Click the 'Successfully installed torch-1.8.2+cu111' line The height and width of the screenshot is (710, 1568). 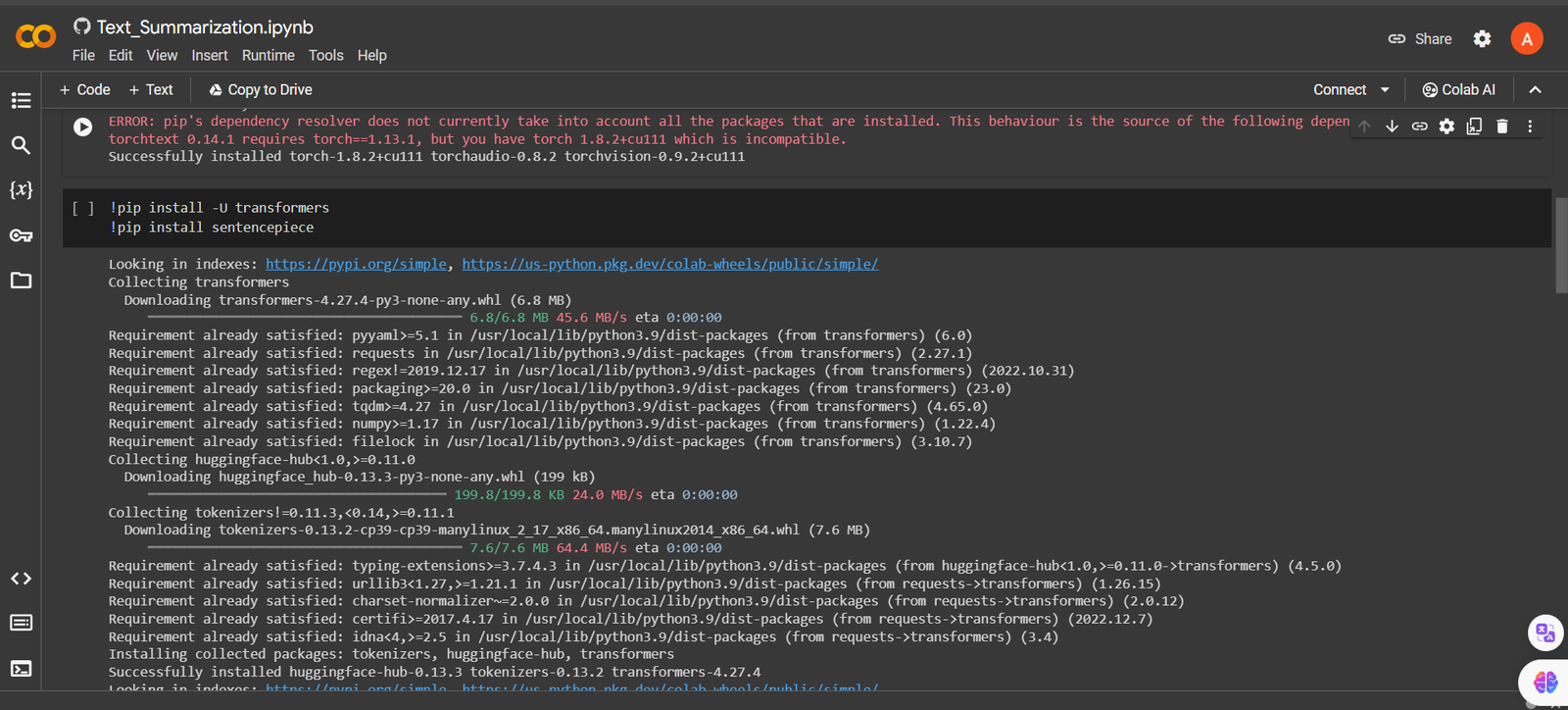(426, 156)
